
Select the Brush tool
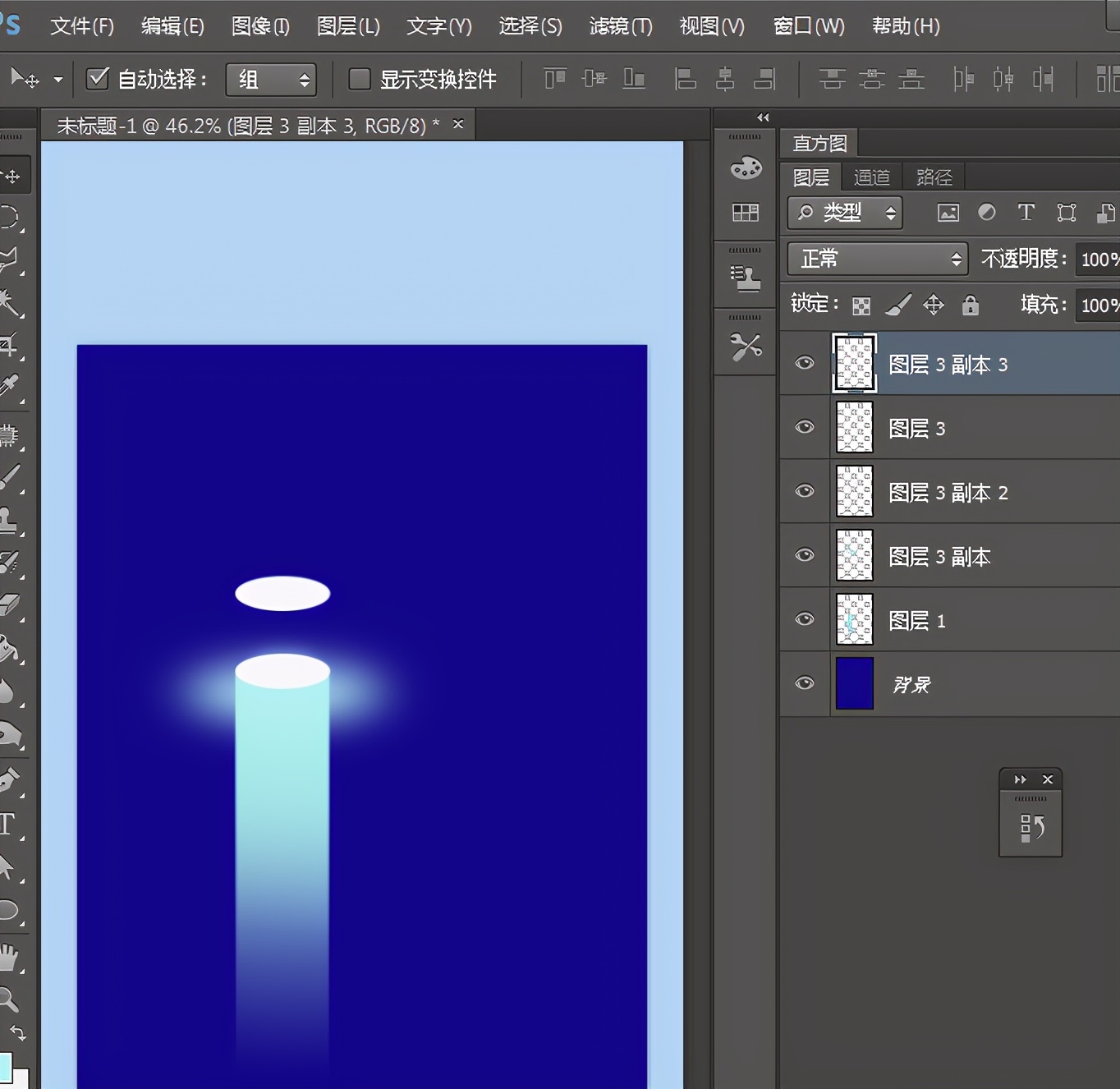[9, 476]
